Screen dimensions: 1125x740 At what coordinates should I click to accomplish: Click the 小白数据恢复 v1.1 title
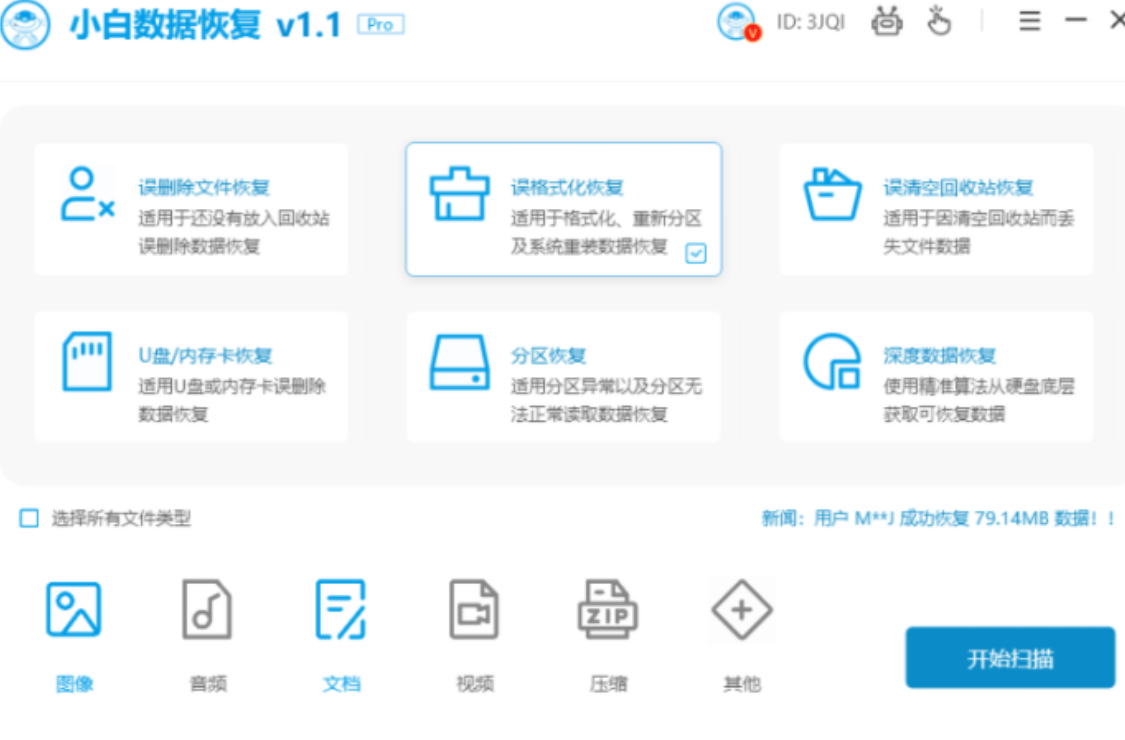205,25
